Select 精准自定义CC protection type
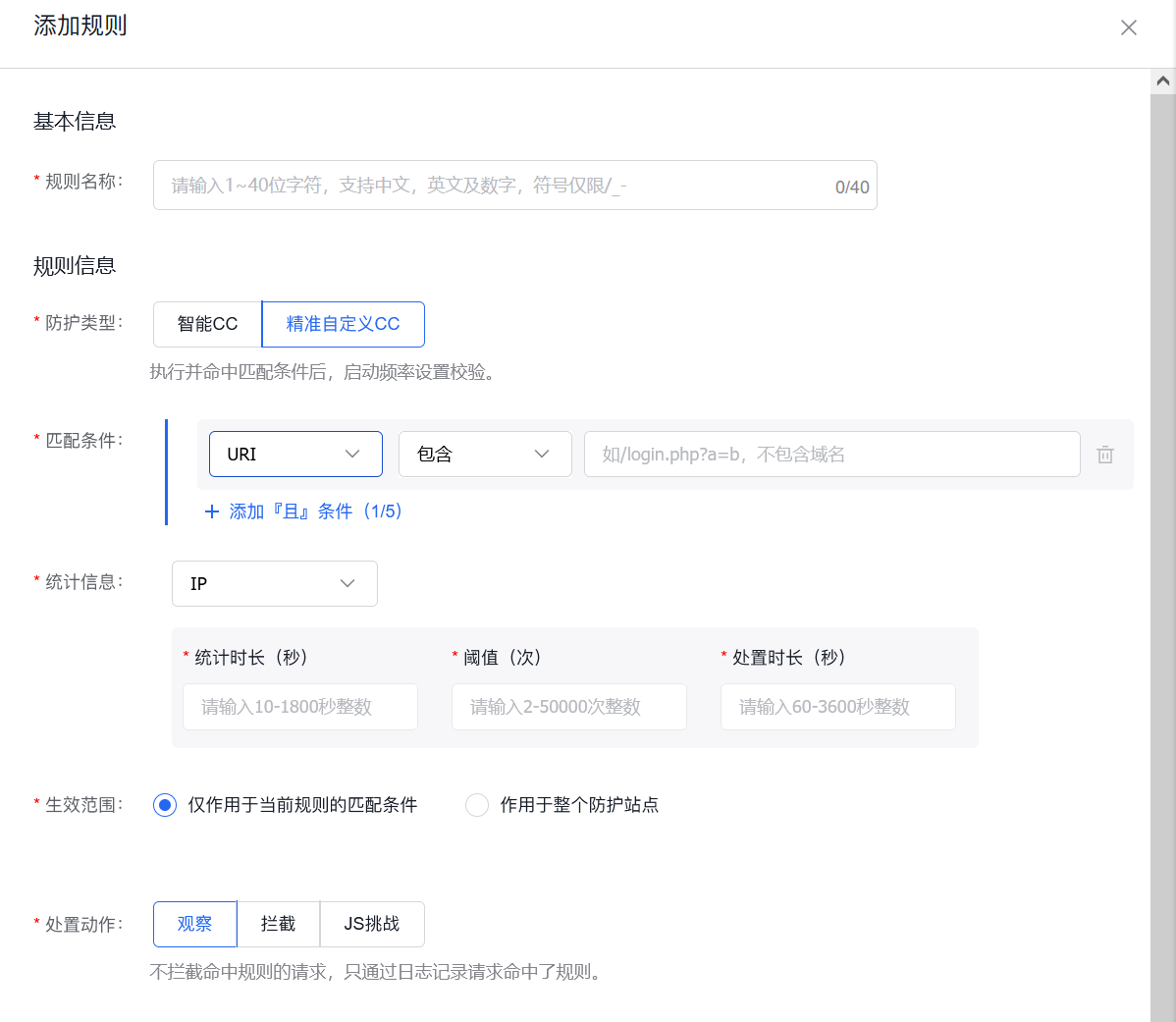This screenshot has width=1176, height=1022. click(x=343, y=324)
